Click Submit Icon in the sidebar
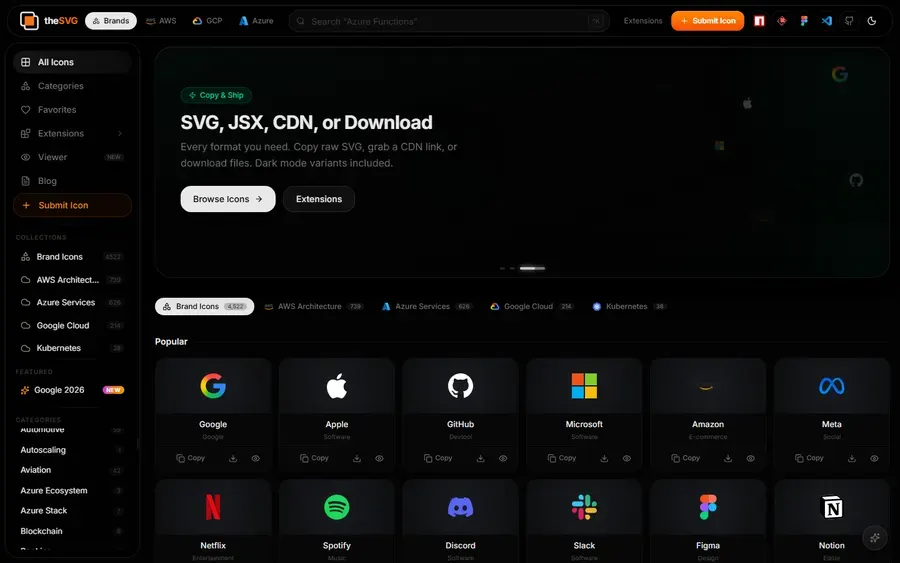Screen dimensions: 900x563 tap(72, 205)
